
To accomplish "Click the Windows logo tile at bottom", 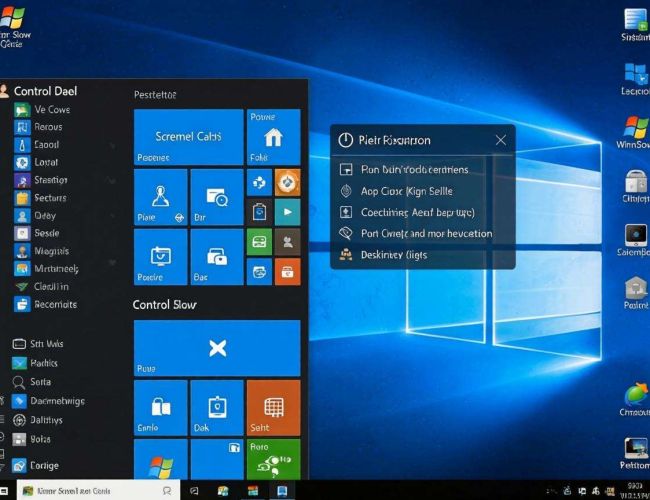I will (x=161, y=459).
